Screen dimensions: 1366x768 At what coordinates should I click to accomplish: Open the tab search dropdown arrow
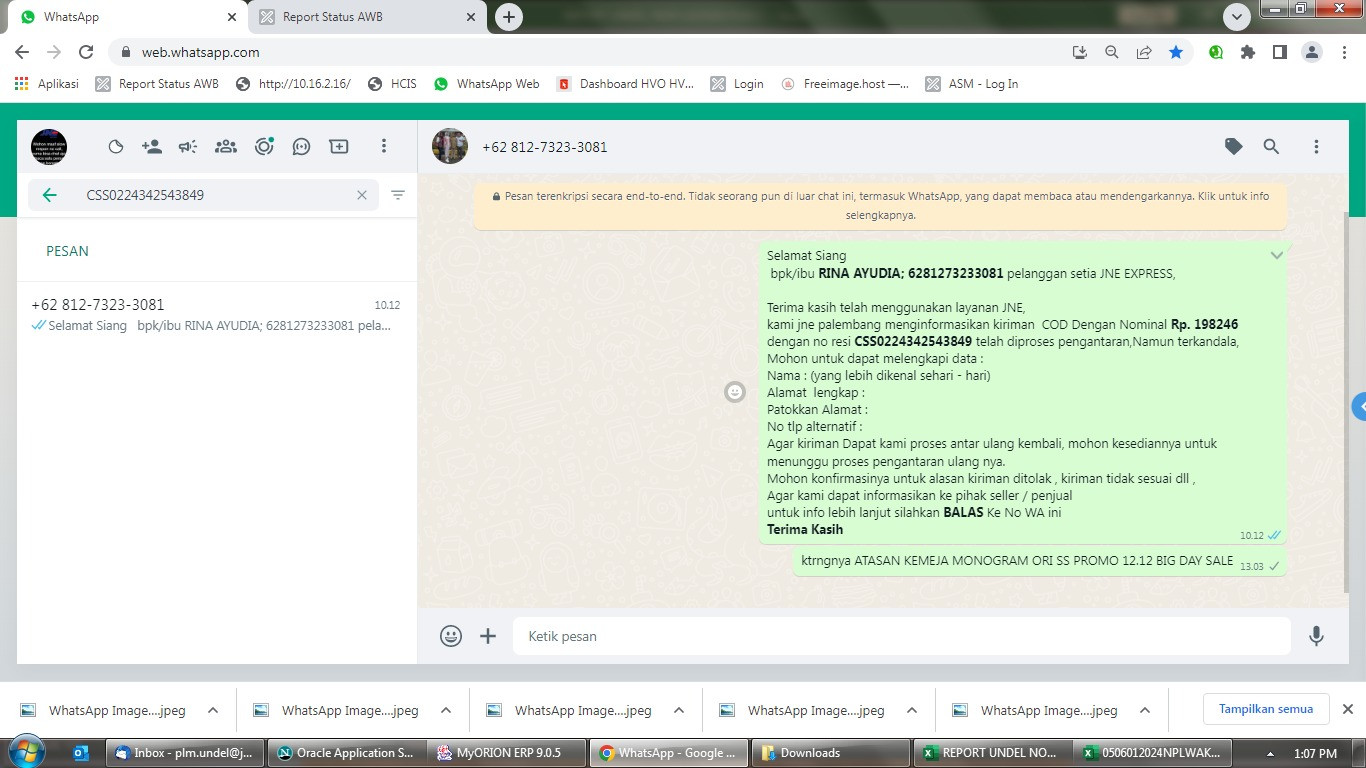tap(1237, 17)
